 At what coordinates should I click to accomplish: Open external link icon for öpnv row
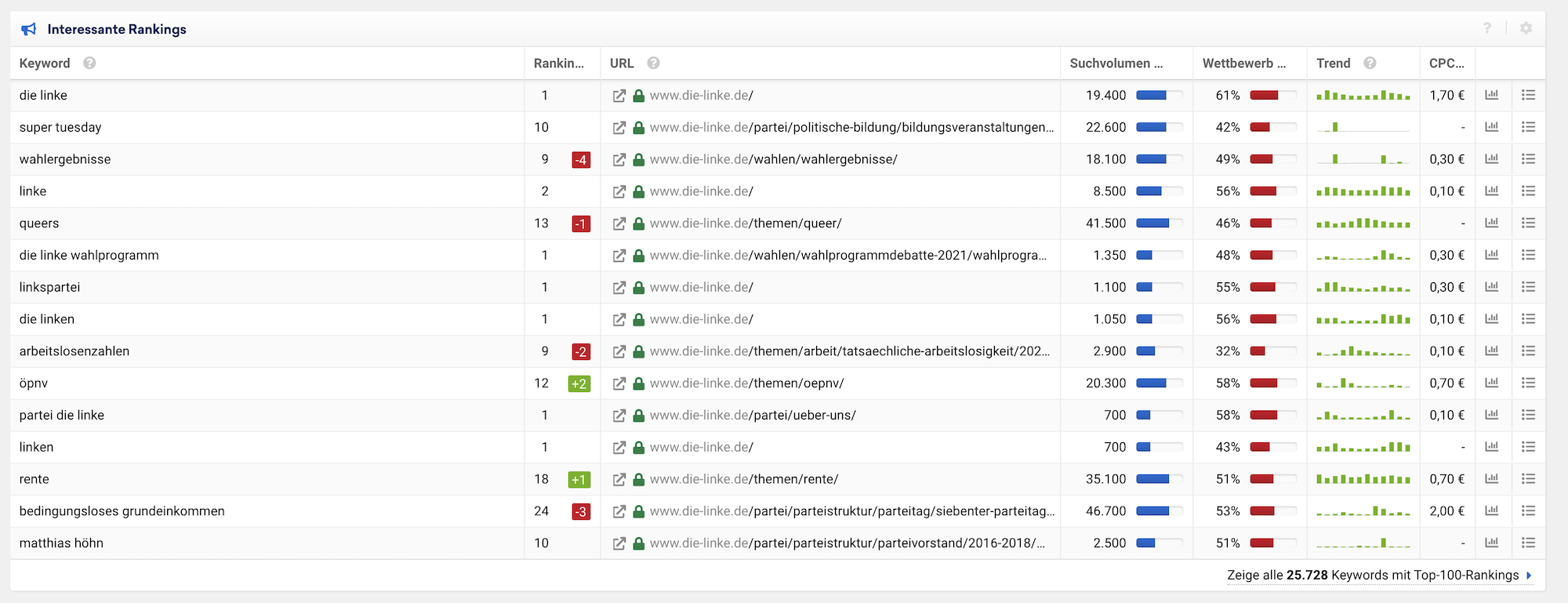[x=619, y=383]
